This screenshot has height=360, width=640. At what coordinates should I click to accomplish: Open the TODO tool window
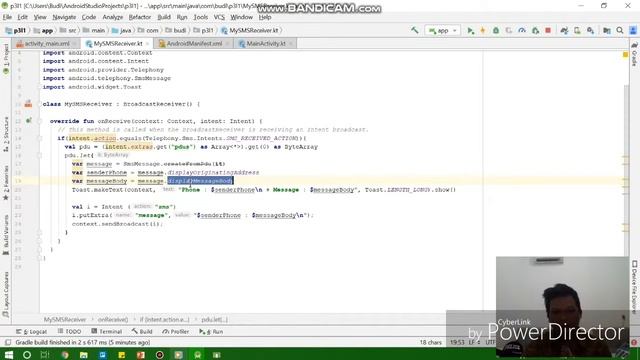click(x=69, y=331)
